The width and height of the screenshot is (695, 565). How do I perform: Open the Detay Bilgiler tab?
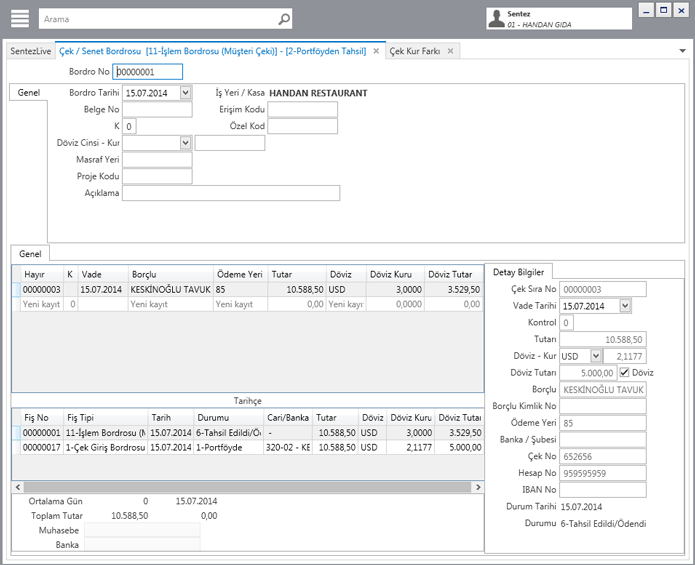click(518, 272)
